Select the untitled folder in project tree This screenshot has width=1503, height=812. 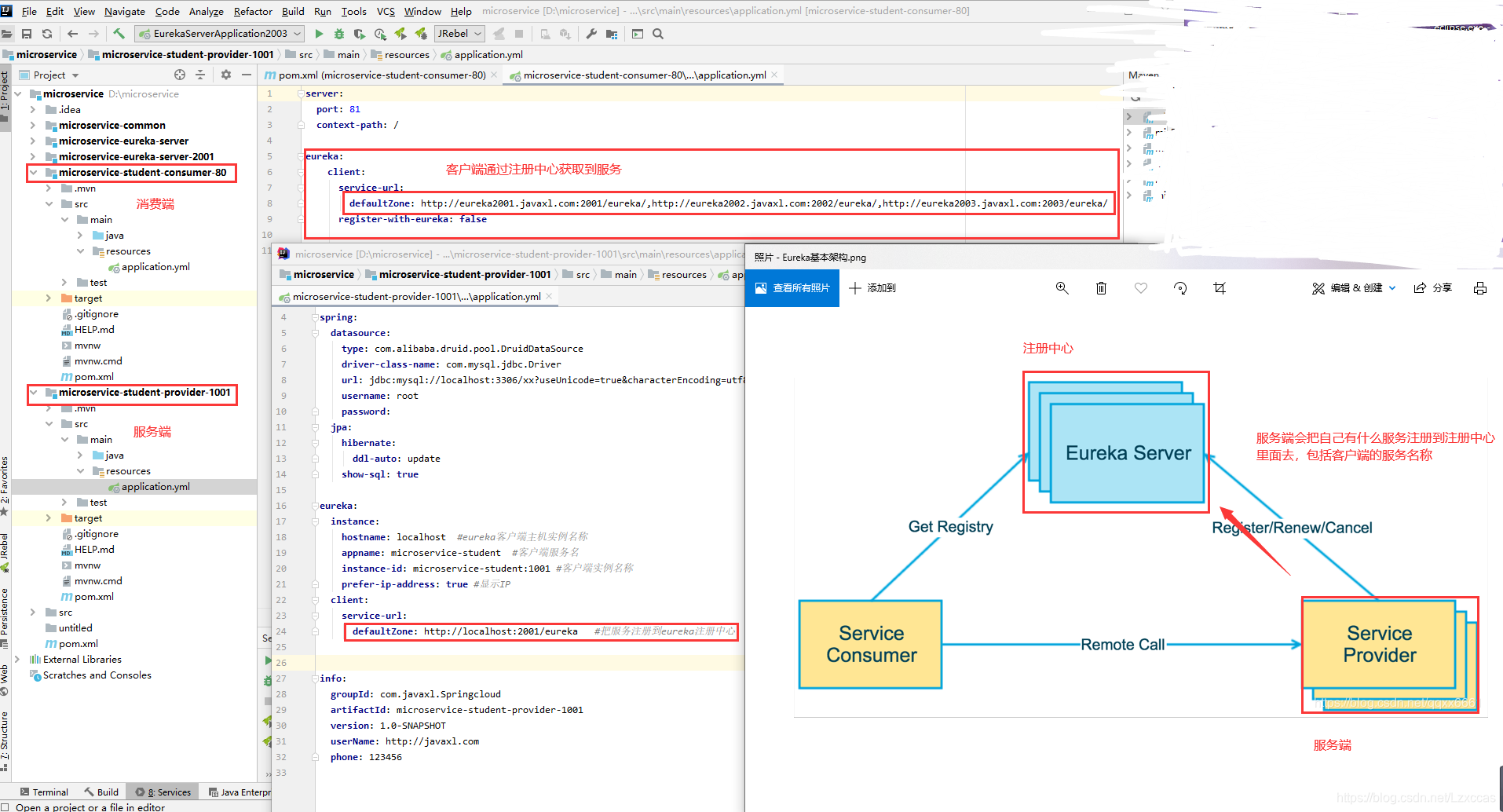75,627
